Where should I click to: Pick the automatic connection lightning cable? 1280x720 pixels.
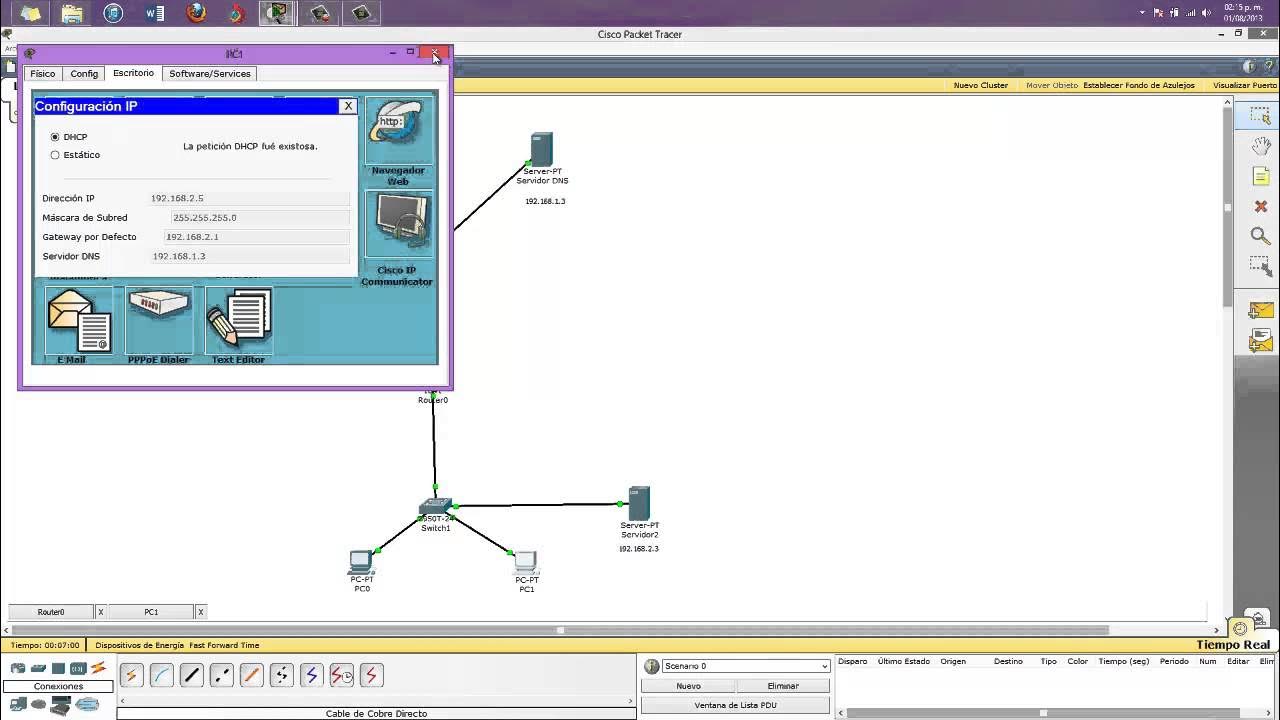point(131,676)
